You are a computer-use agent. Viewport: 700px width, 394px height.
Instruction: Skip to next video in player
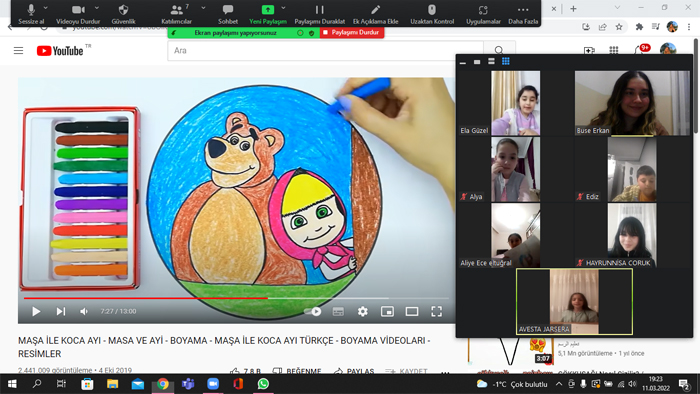coord(61,311)
